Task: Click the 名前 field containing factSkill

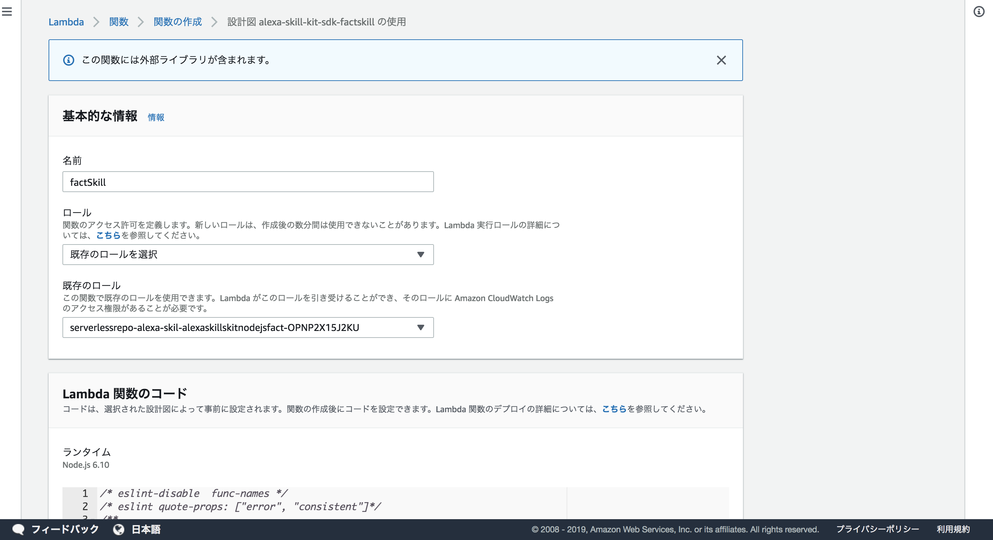Action: [248, 182]
